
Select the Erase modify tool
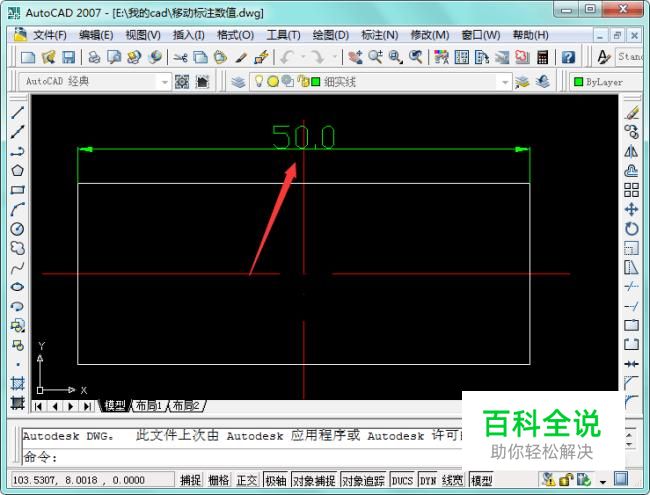click(632, 113)
